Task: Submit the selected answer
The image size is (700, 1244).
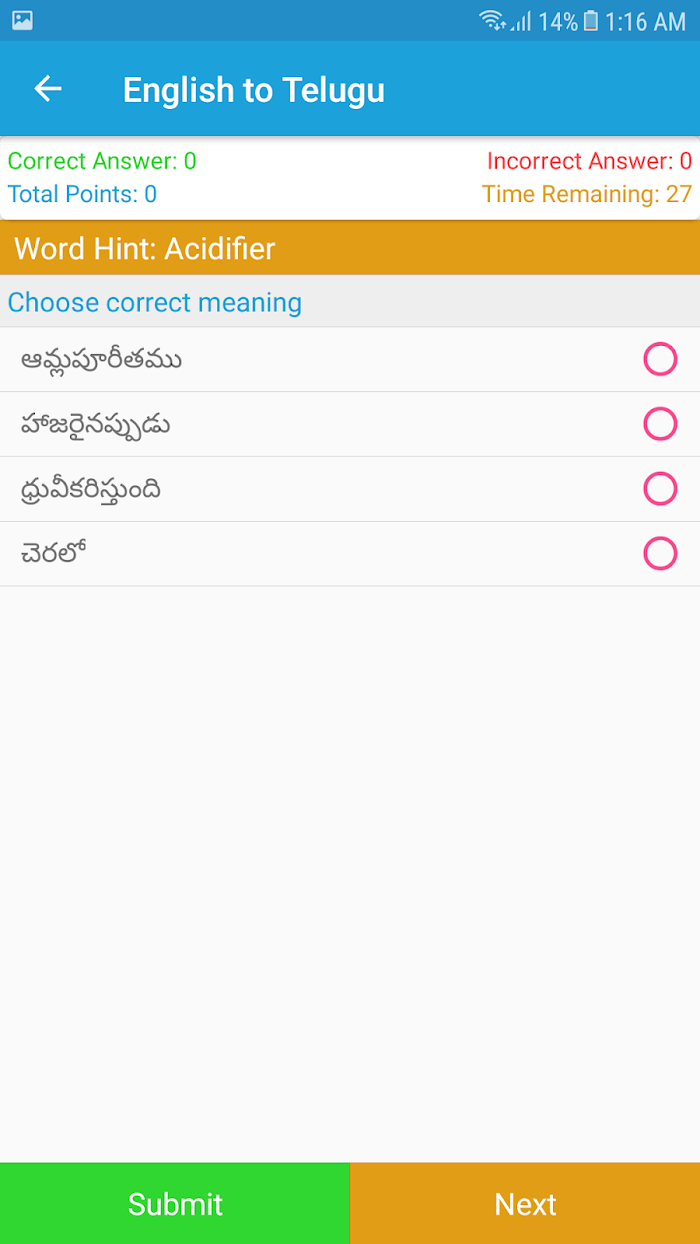Action: point(175,1203)
